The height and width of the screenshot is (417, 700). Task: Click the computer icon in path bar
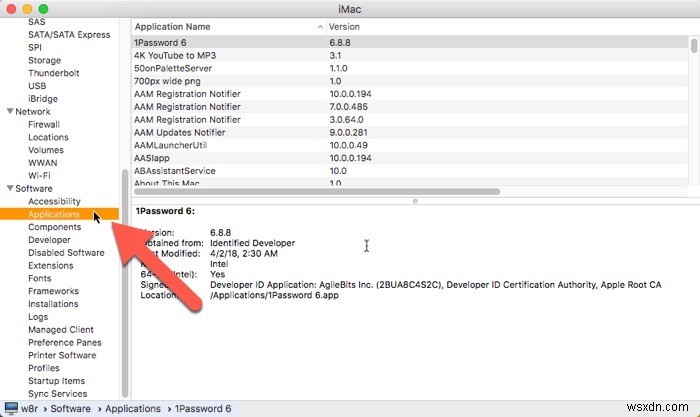coord(11,408)
